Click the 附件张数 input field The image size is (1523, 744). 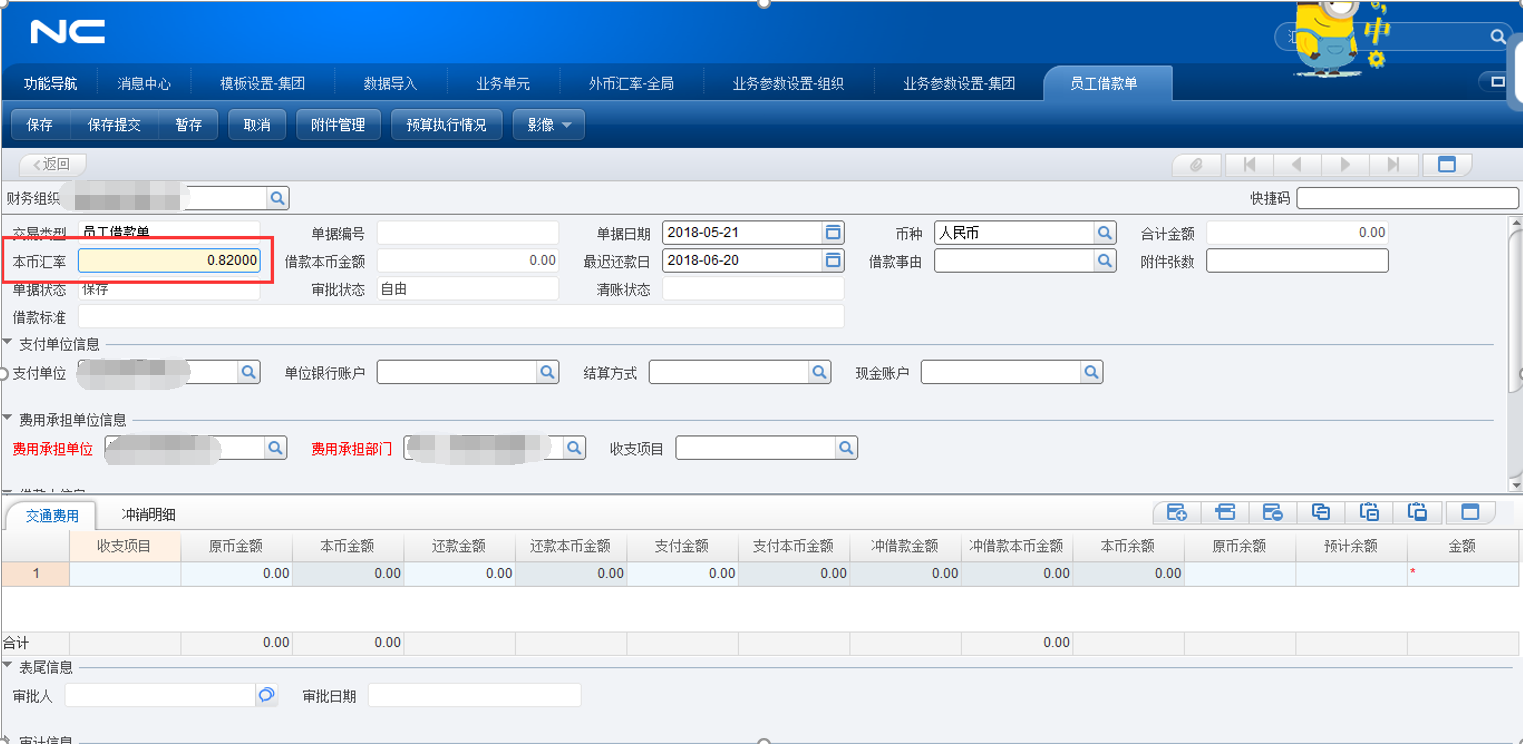click(1297, 260)
